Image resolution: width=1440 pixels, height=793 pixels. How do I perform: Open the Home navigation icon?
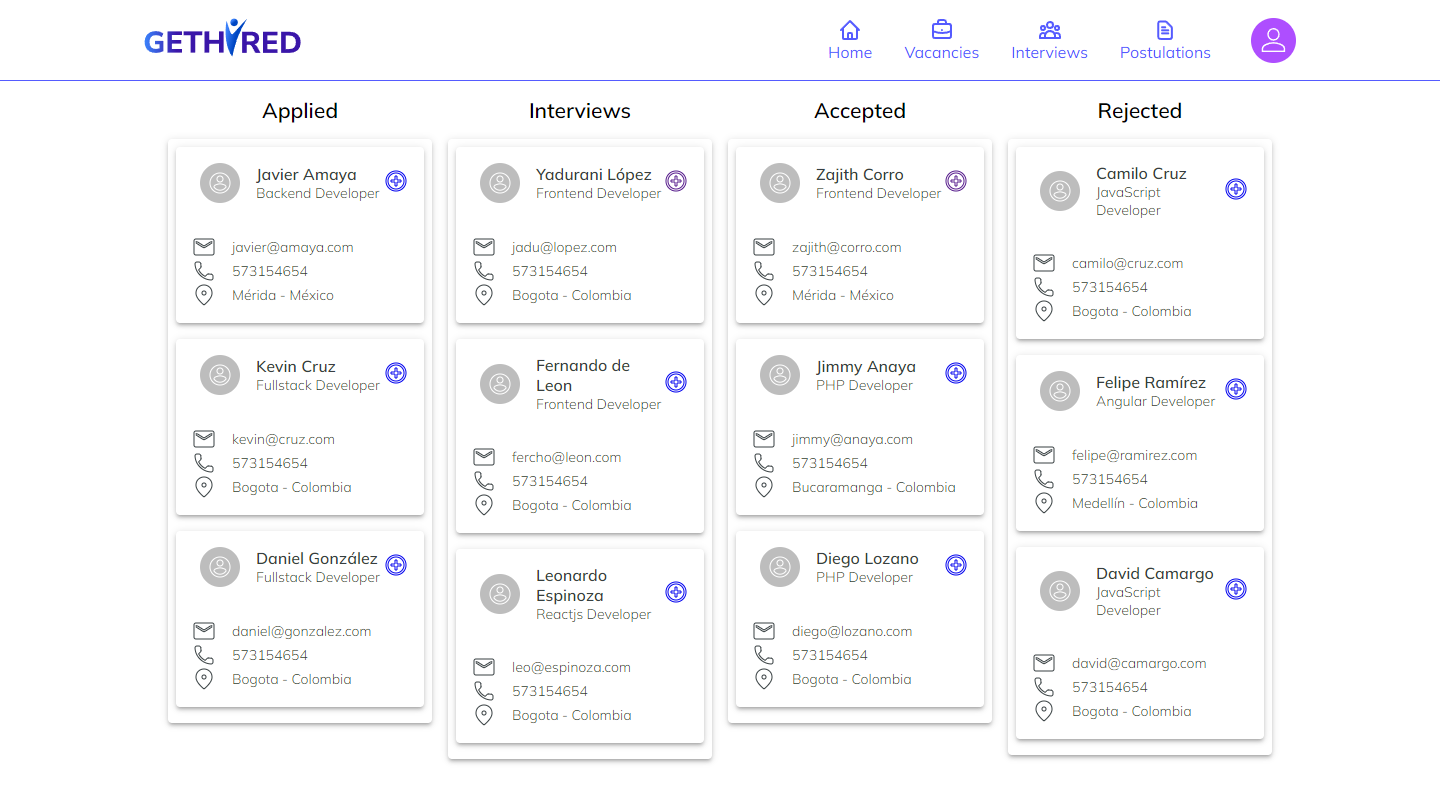[849, 30]
